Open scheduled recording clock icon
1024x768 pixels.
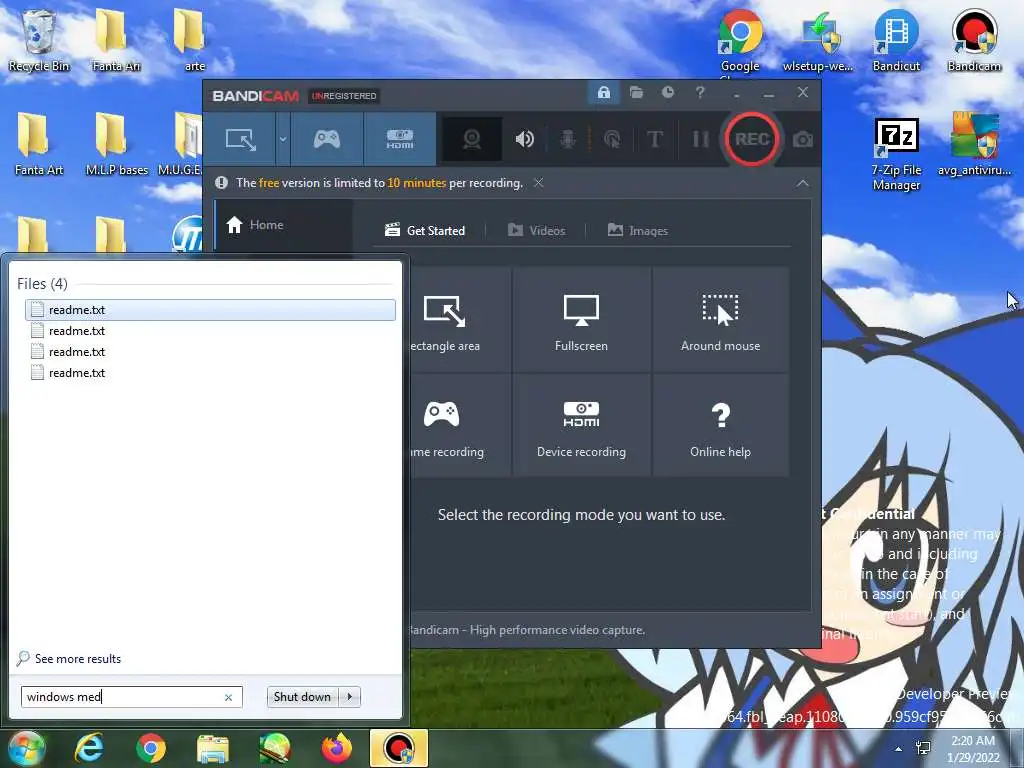coord(667,93)
